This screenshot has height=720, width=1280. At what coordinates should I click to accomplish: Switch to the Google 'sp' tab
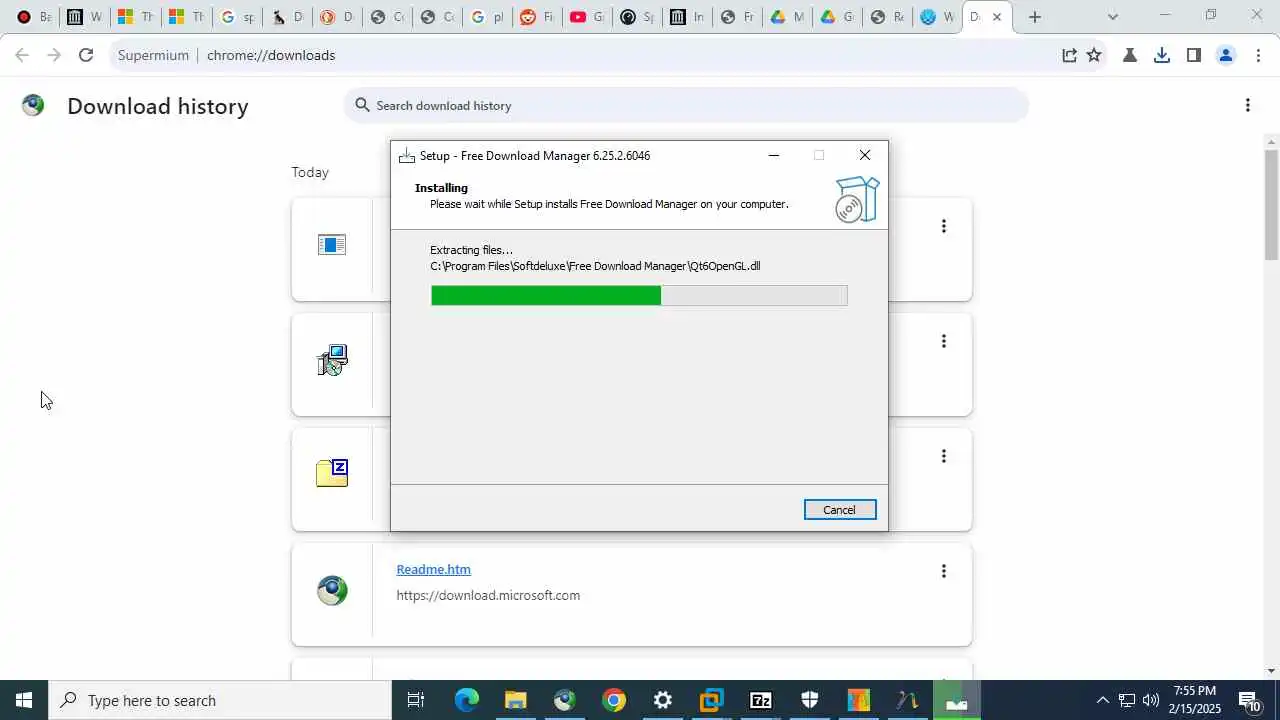point(236,17)
